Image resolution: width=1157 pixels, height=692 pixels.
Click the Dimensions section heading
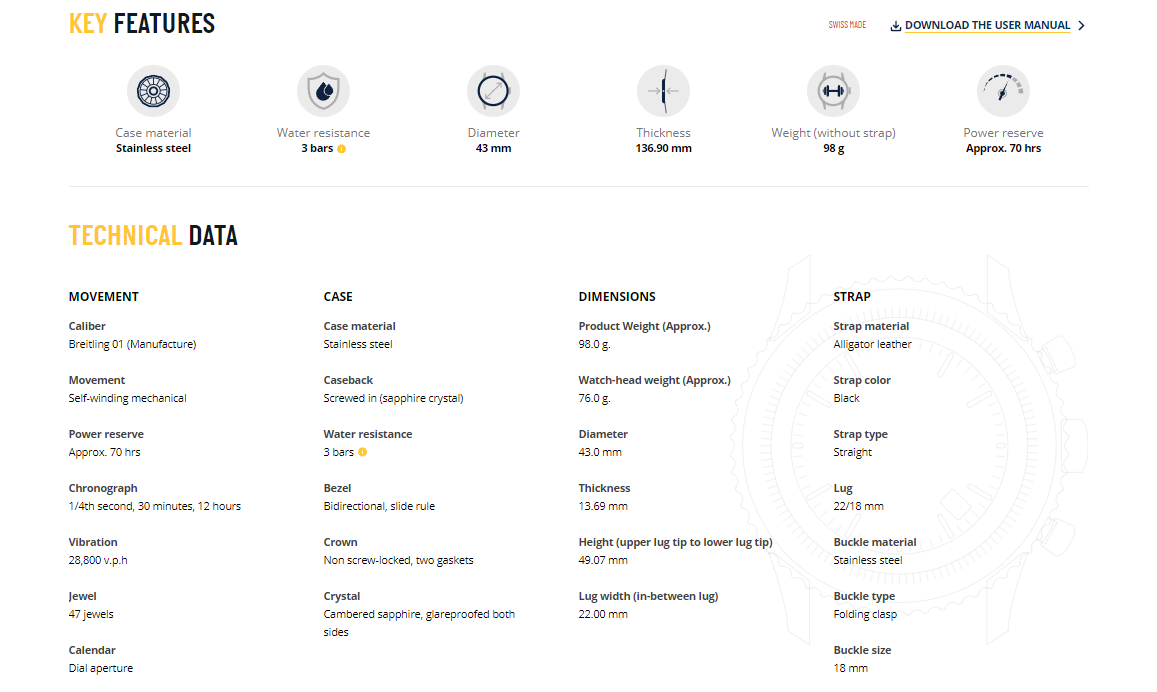[x=617, y=297]
